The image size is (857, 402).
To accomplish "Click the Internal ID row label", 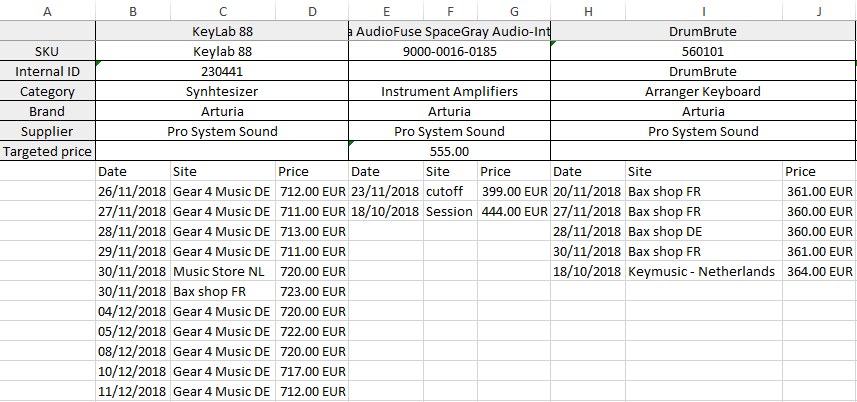I will (48, 72).
